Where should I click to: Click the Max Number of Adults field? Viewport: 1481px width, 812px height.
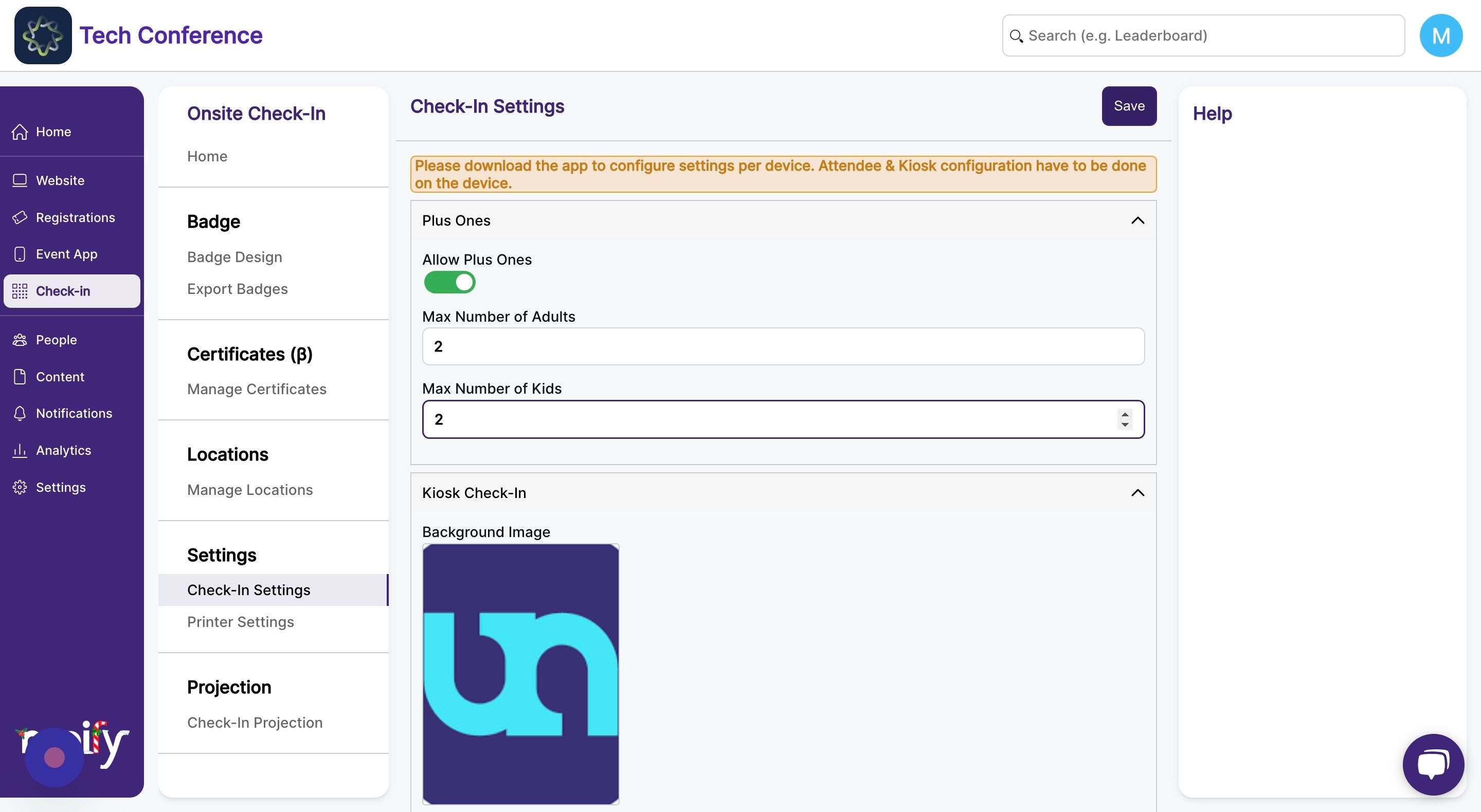[x=783, y=346]
